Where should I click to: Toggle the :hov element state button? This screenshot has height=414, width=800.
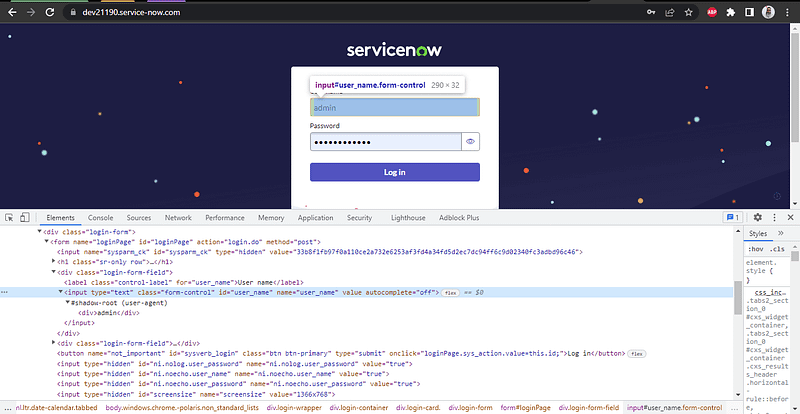coord(754,249)
